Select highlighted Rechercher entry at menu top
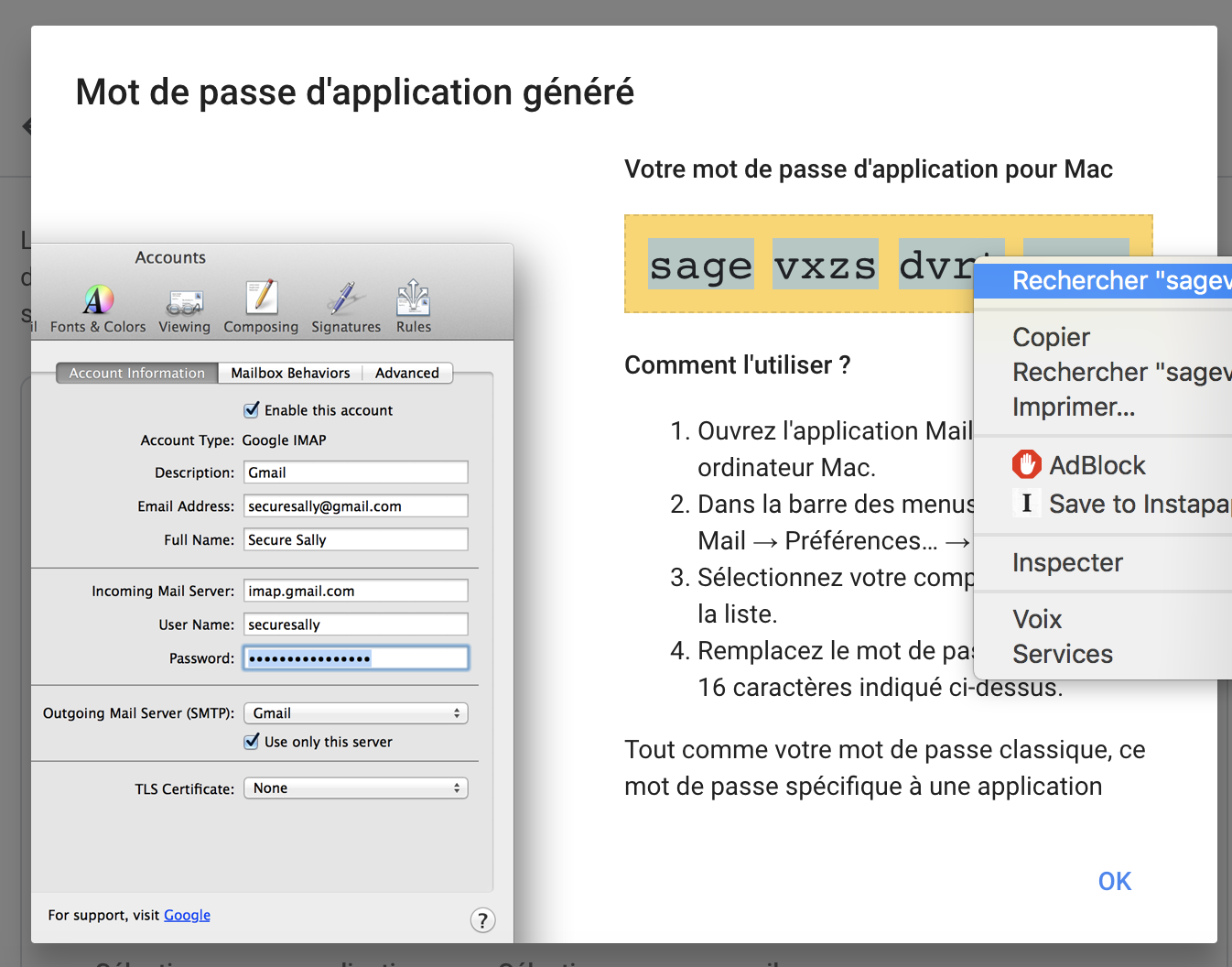1232x967 pixels. click(x=1103, y=280)
